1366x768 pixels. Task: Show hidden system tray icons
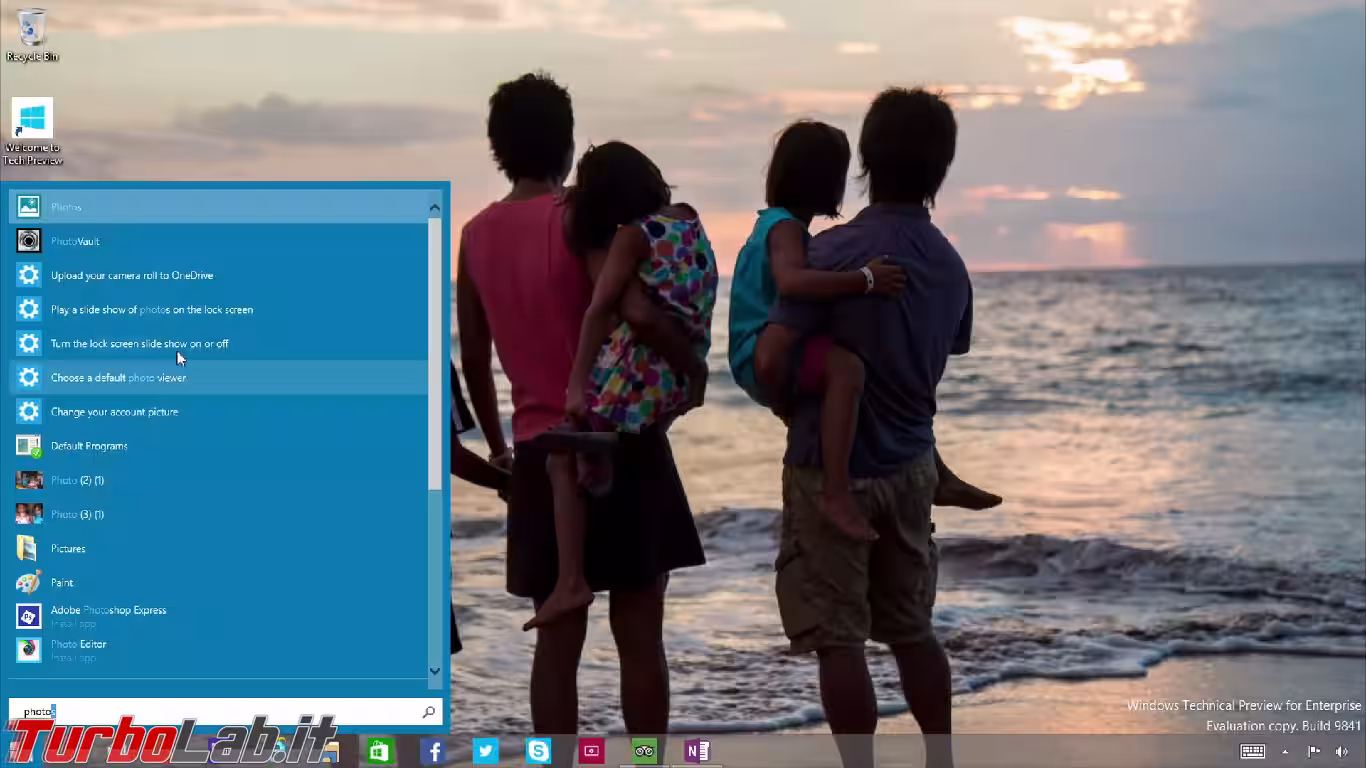[1285, 752]
